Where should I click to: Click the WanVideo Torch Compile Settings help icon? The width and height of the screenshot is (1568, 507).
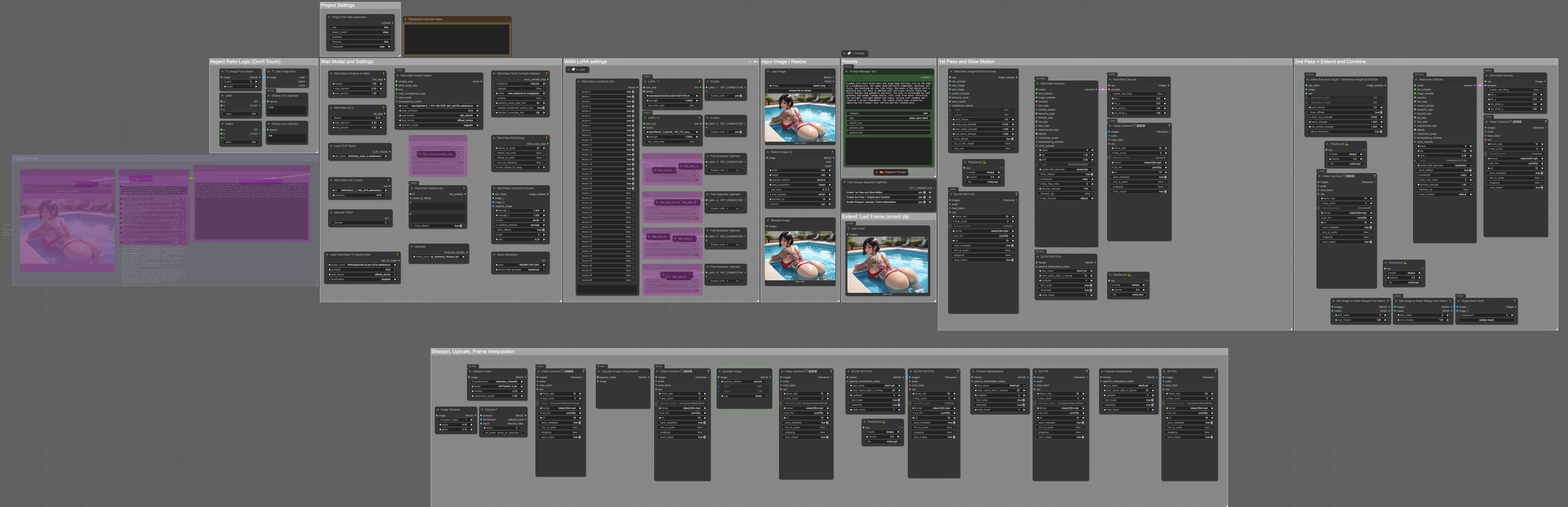[547, 74]
